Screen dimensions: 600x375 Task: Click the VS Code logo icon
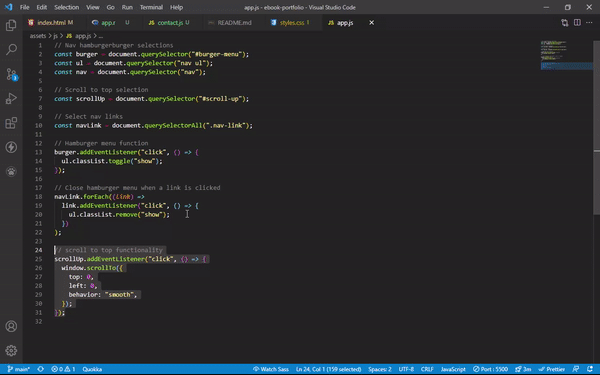tap(8, 7)
